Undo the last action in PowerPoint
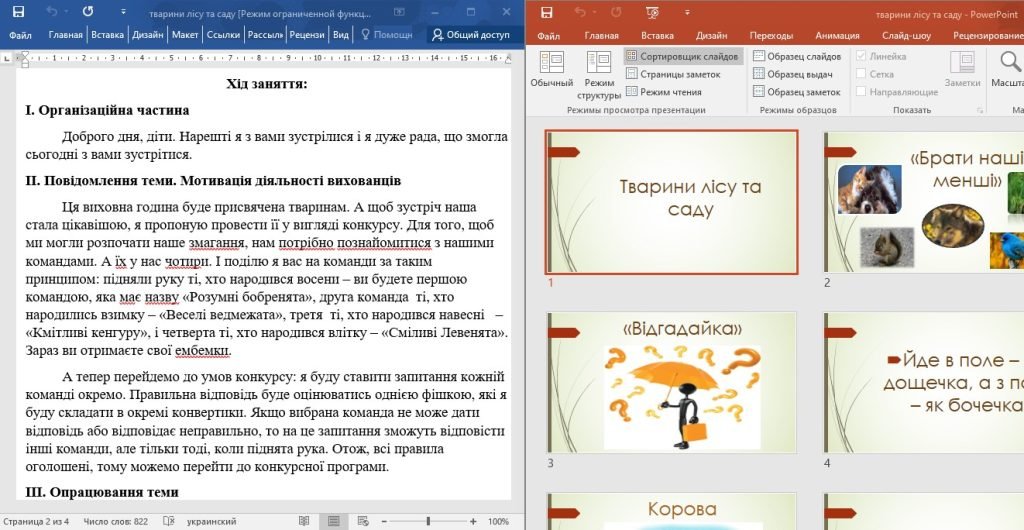 pyautogui.click(x=581, y=12)
